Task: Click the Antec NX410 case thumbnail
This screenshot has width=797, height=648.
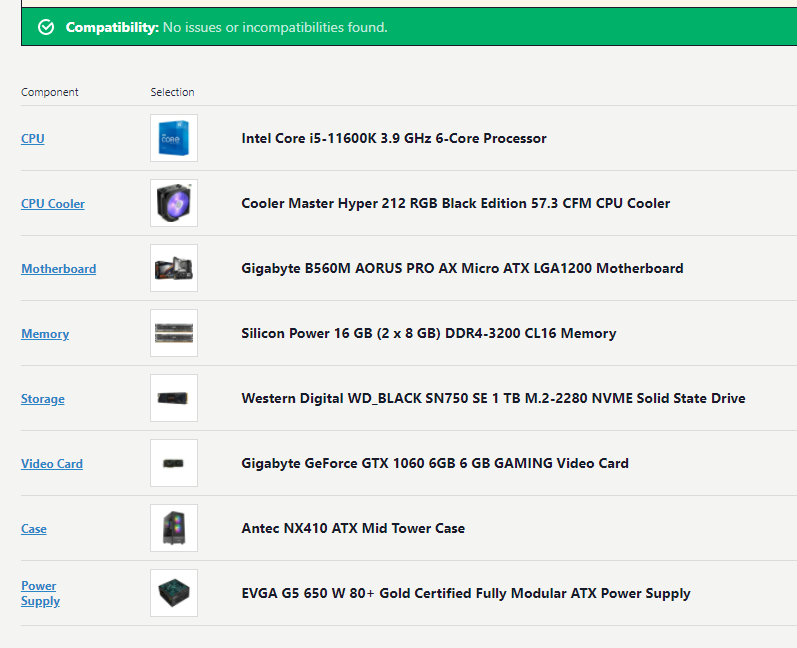Action: 174,528
